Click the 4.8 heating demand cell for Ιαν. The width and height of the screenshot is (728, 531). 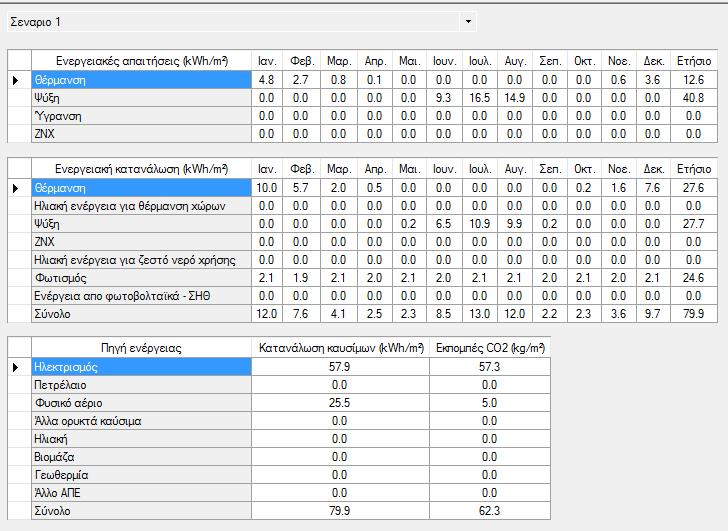(267, 80)
